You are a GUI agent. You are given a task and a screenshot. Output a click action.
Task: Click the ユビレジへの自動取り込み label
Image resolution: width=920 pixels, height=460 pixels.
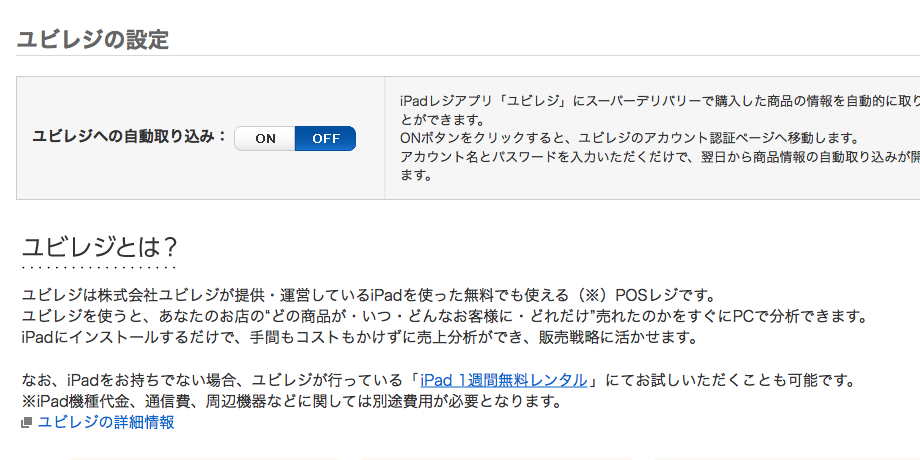(x=129, y=136)
